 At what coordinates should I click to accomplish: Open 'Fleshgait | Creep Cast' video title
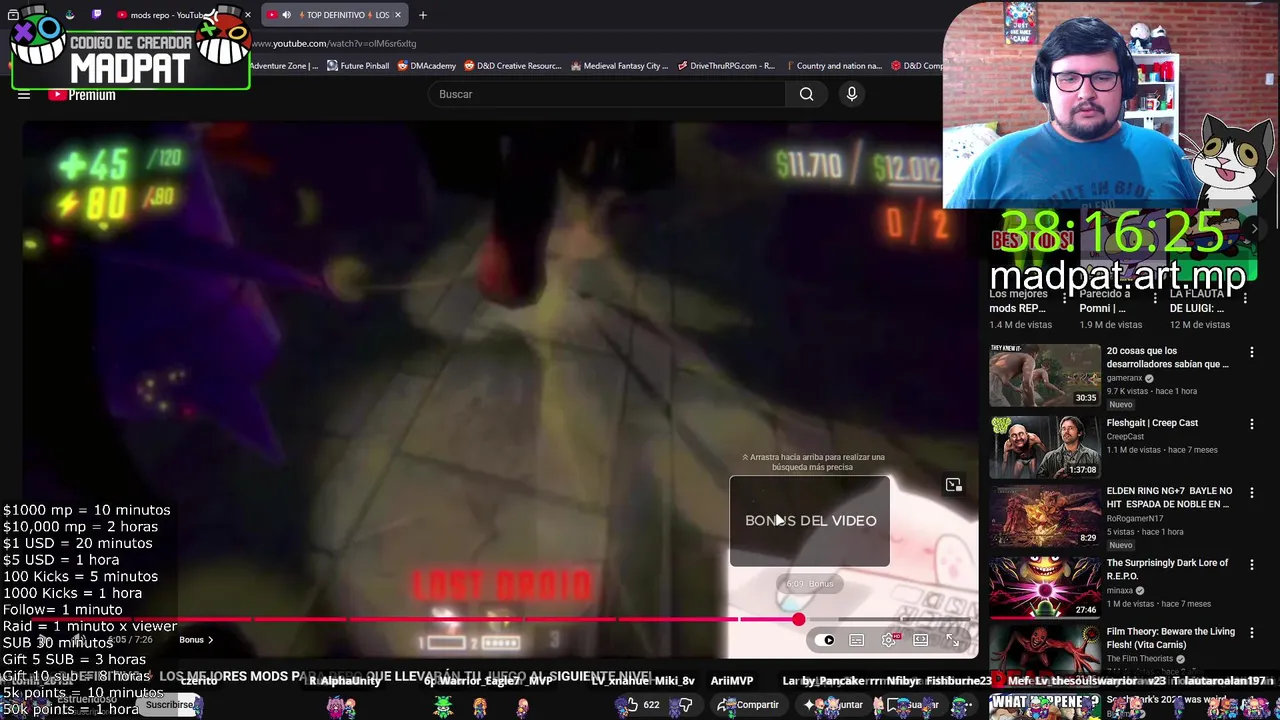click(1152, 423)
